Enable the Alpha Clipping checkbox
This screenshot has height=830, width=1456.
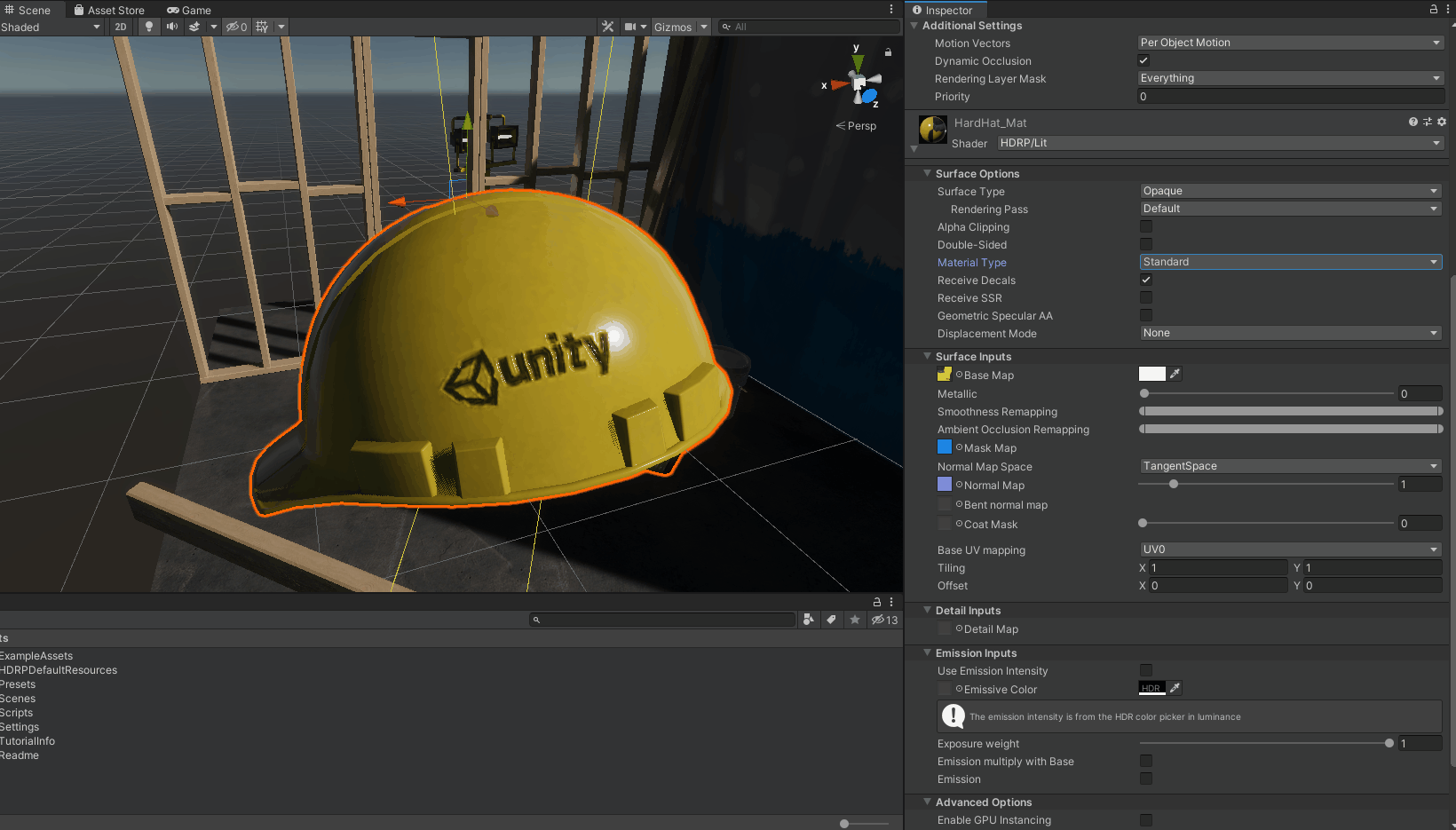(x=1146, y=226)
